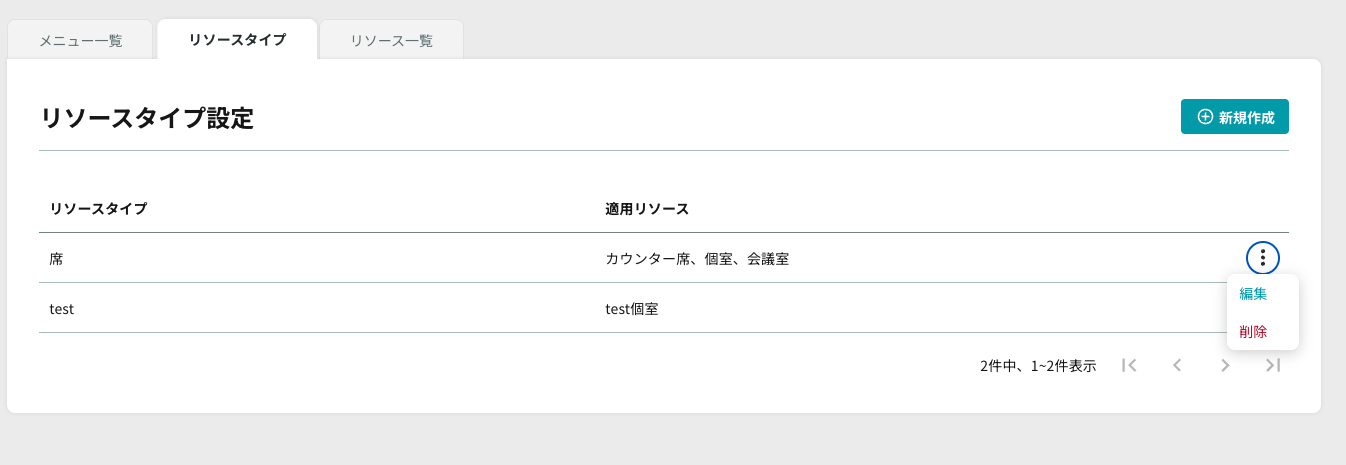Jump to last page icon
1346x465 pixels.
pos(1273,366)
